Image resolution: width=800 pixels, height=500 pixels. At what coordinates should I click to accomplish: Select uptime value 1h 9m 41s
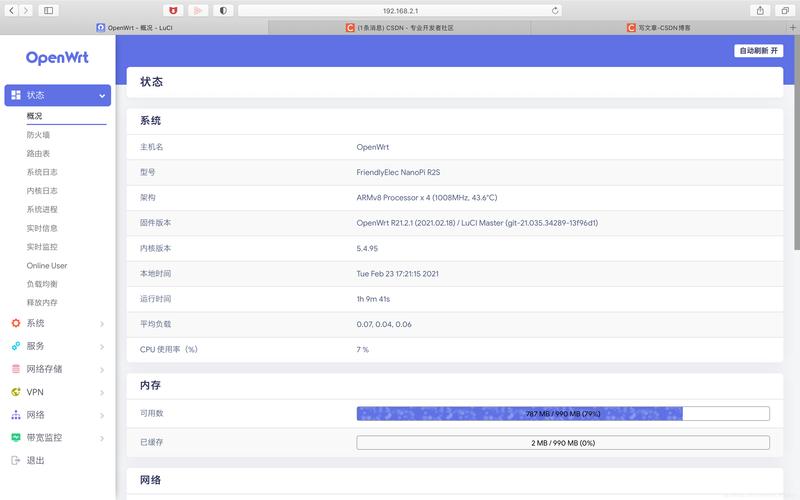click(x=373, y=299)
